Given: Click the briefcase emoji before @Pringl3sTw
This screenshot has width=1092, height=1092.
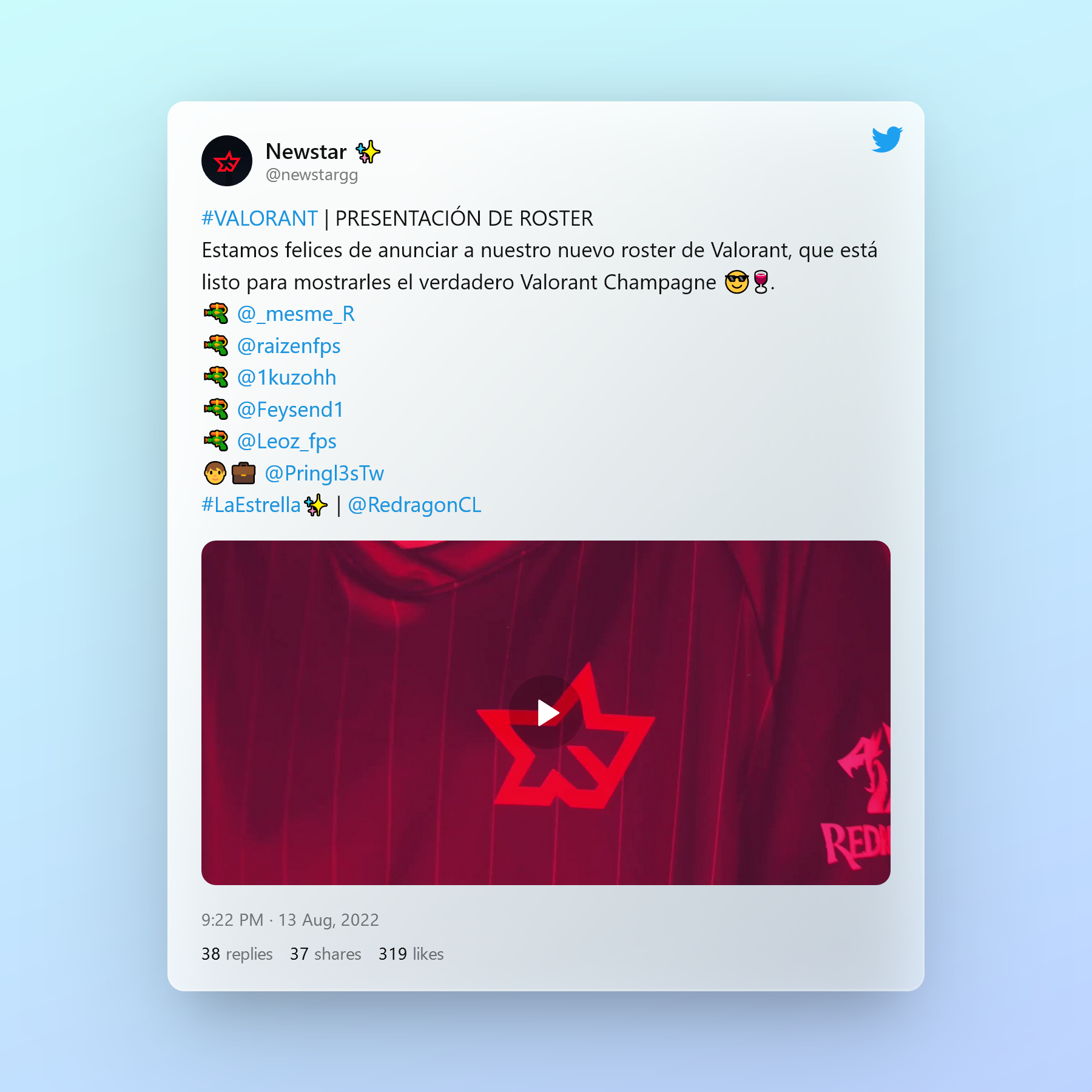Looking at the screenshot, I should (x=243, y=473).
